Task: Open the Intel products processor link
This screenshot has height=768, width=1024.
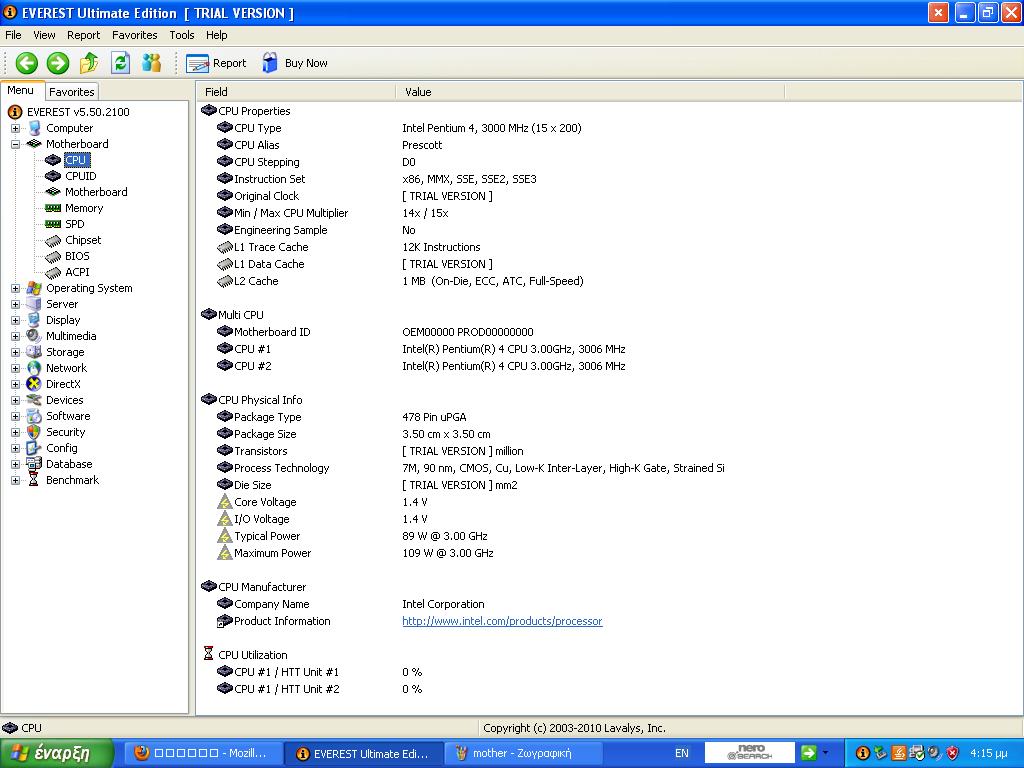Action: click(502, 621)
